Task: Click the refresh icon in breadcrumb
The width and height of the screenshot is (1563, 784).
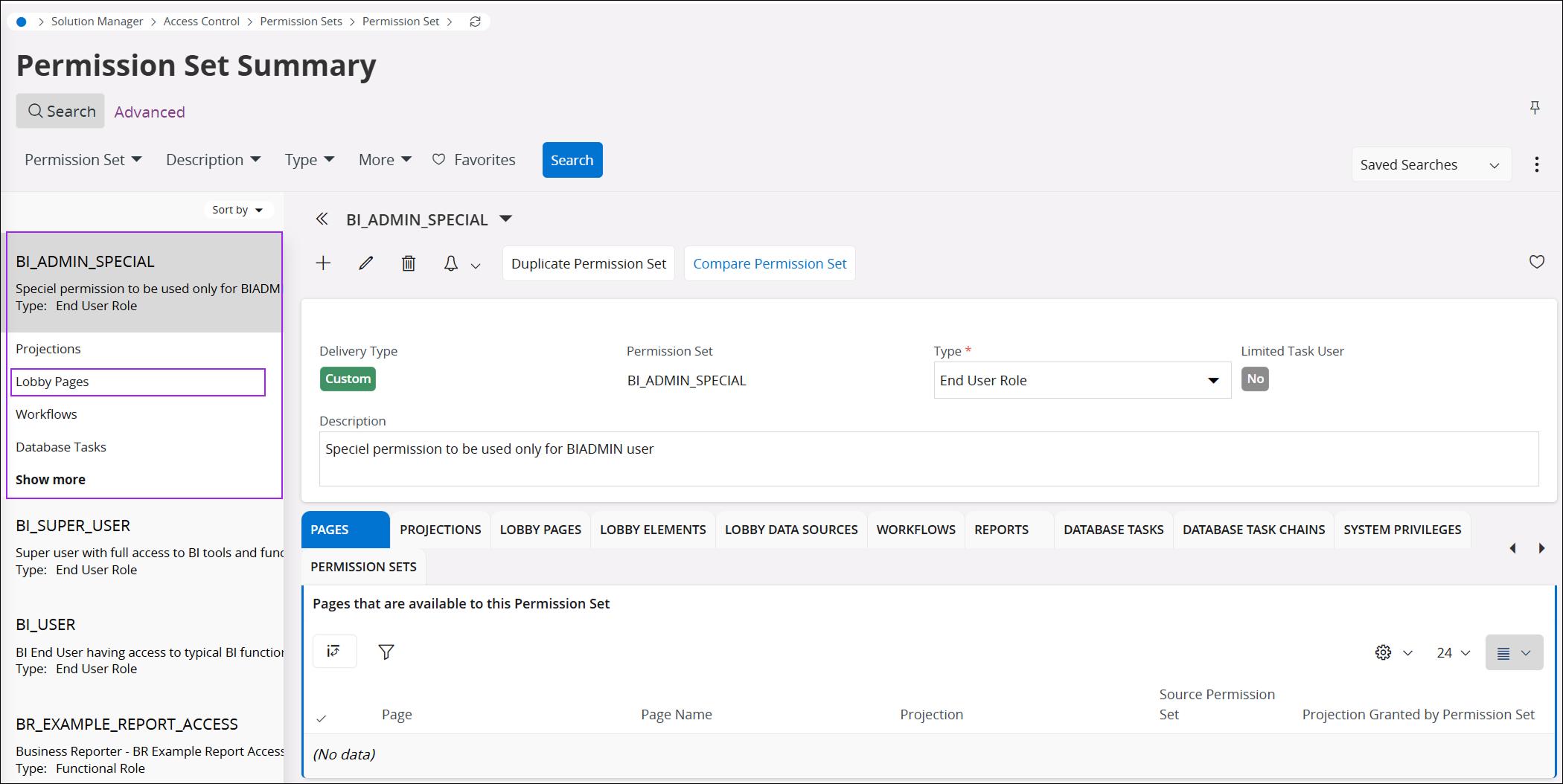Action: tap(475, 22)
